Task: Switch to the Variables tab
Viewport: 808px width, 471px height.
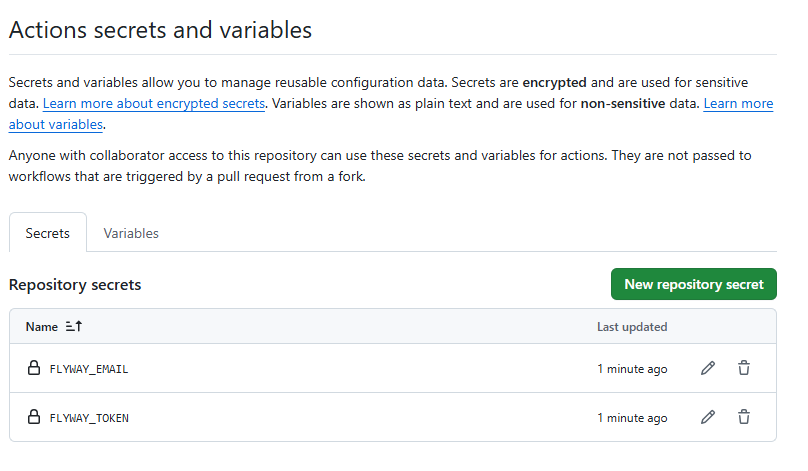Action: click(131, 233)
